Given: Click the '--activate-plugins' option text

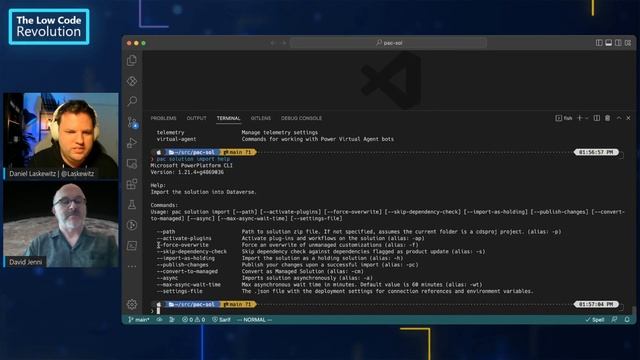Looking at the screenshot, I should (x=184, y=238).
